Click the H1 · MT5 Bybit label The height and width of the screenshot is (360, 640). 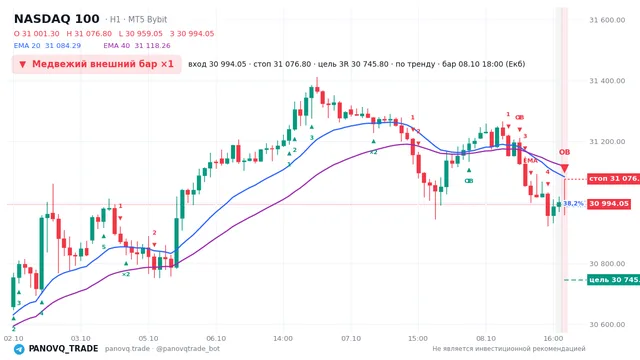138,19
